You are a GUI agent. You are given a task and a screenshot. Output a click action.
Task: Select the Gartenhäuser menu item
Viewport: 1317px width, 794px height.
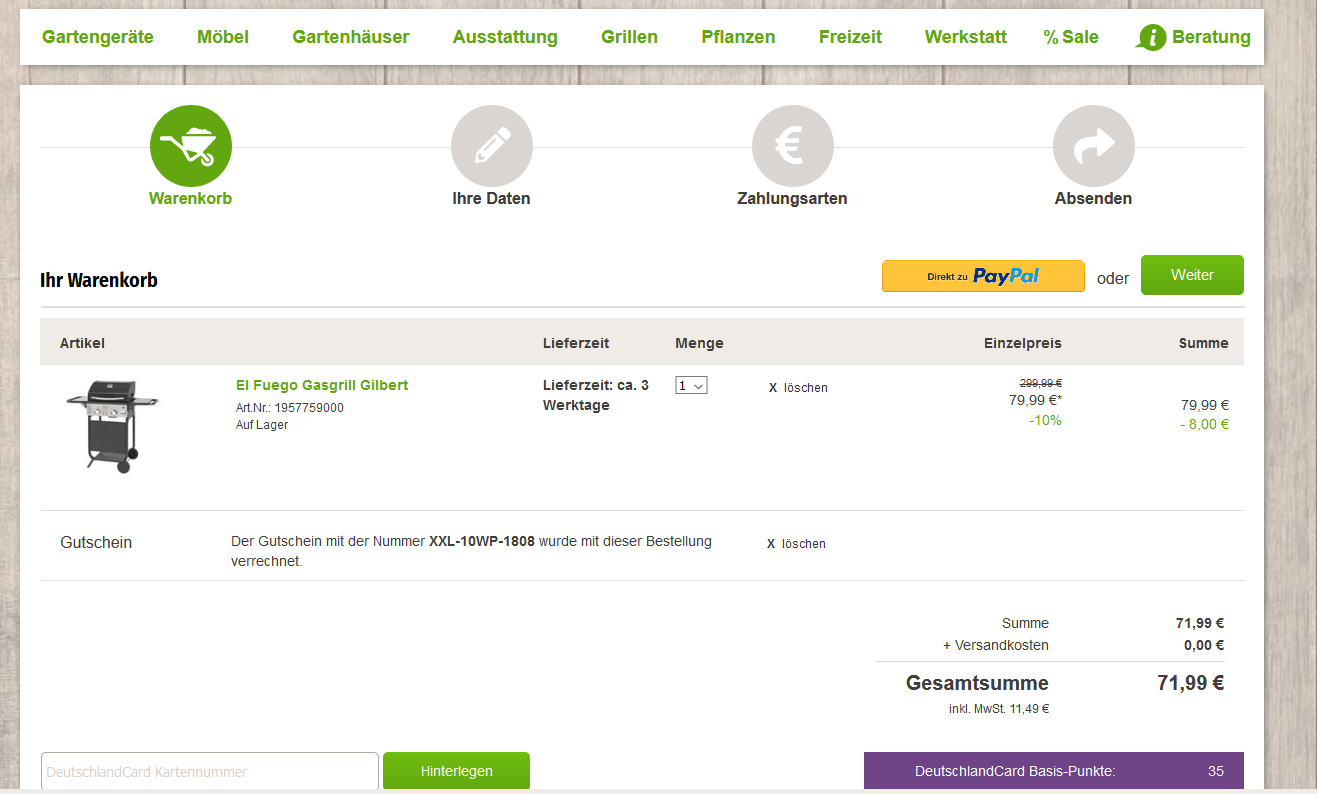[351, 37]
